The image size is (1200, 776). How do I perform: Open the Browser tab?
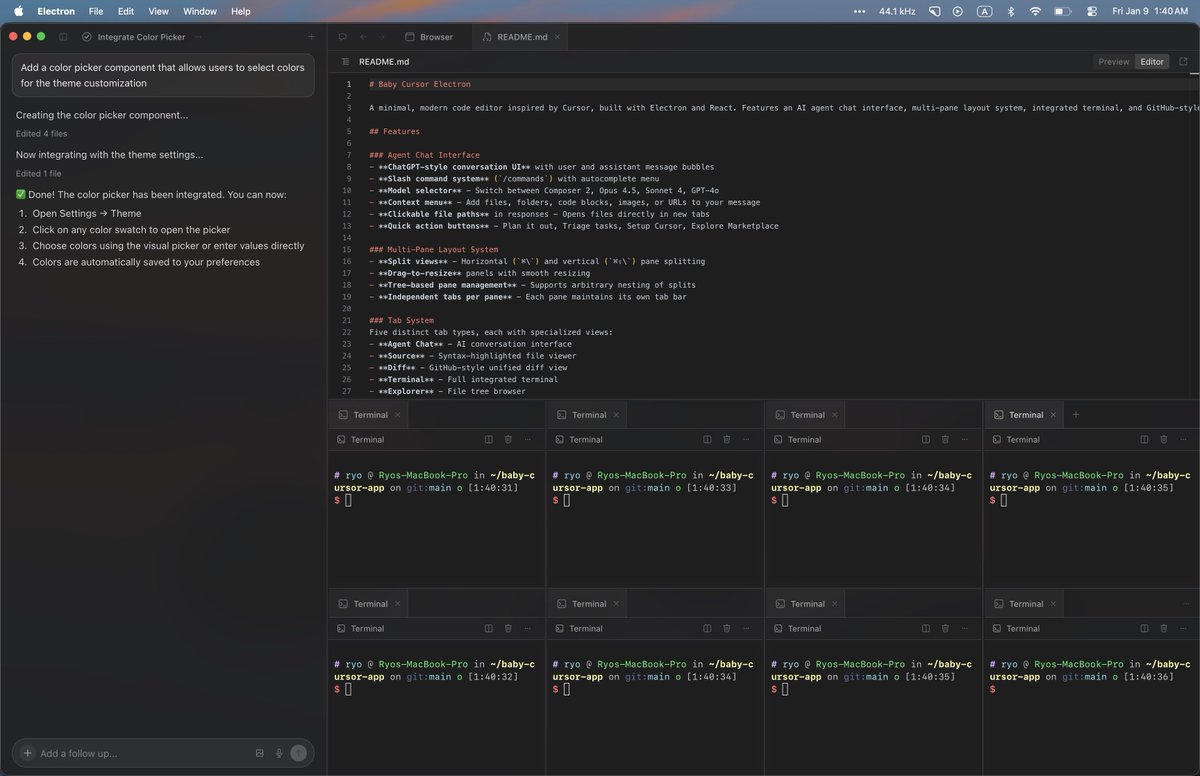tap(428, 37)
